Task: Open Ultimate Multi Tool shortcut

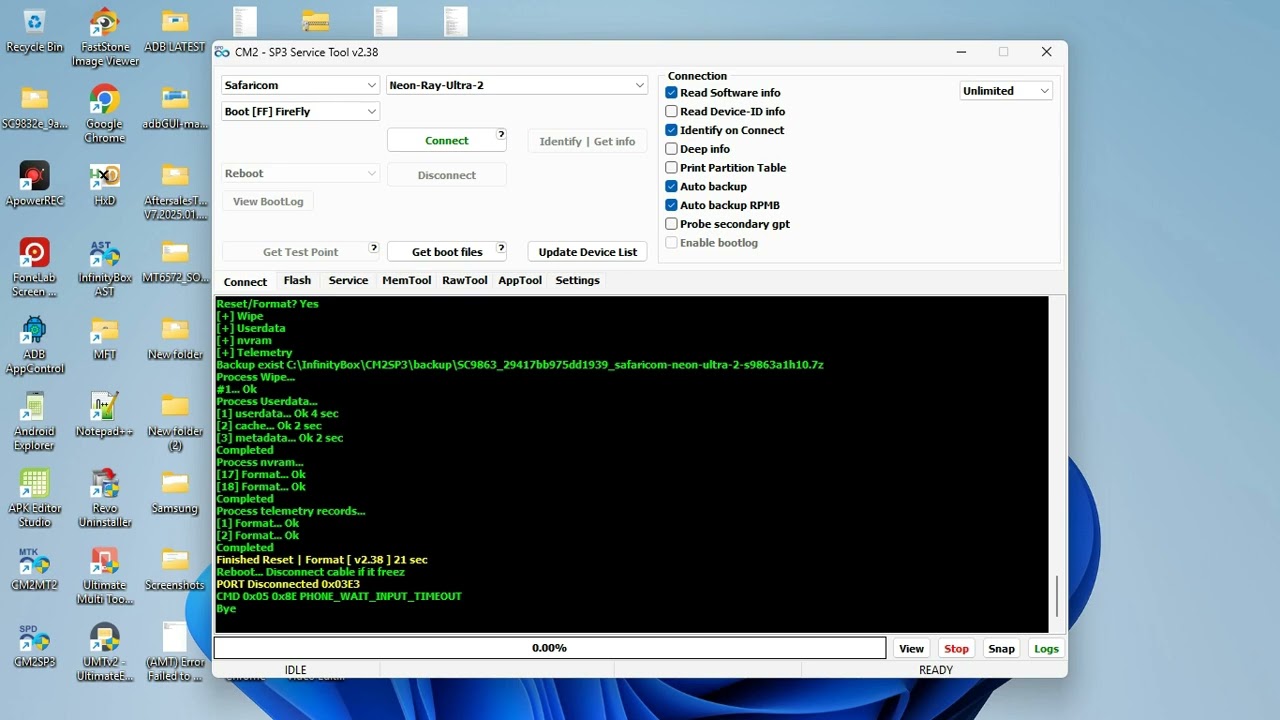Action: (104, 576)
